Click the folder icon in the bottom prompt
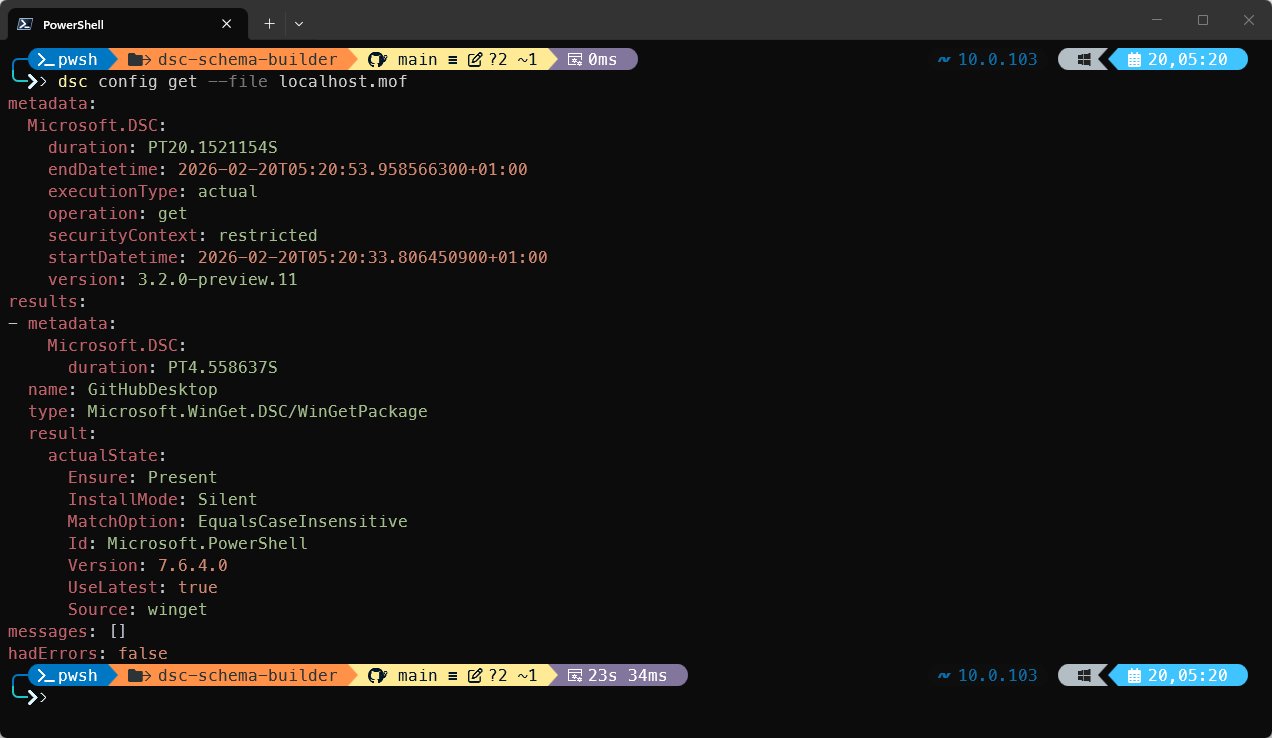Viewport: 1272px width, 738px height. tap(135, 675)
